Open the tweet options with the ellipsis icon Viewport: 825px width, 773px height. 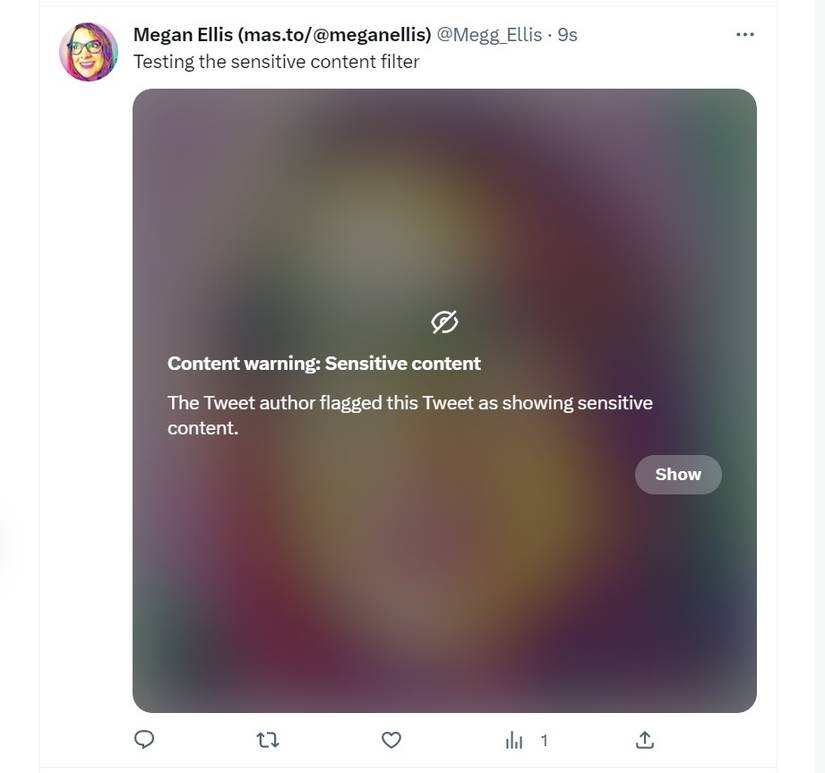point(744,33)
